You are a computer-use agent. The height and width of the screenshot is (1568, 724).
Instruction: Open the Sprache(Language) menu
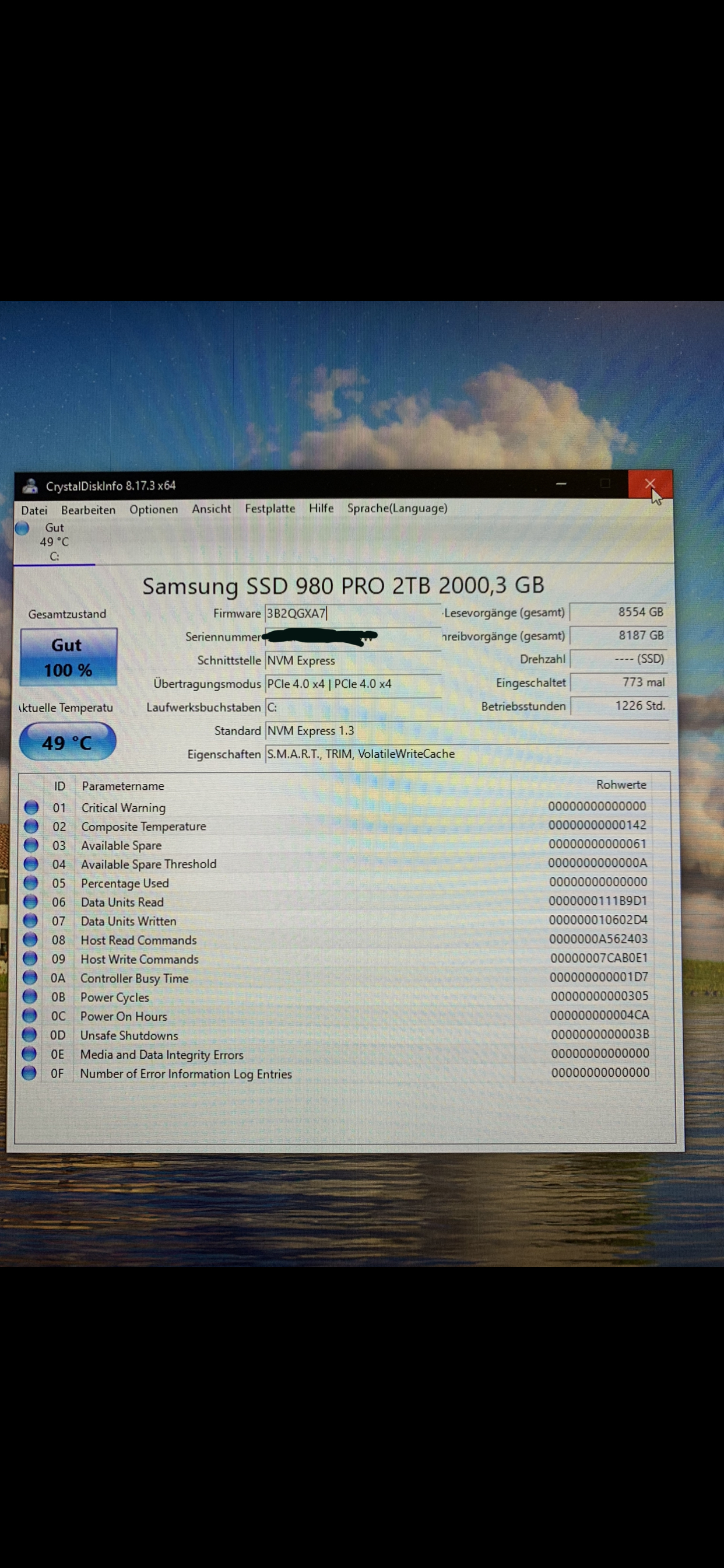coord(398,508)
